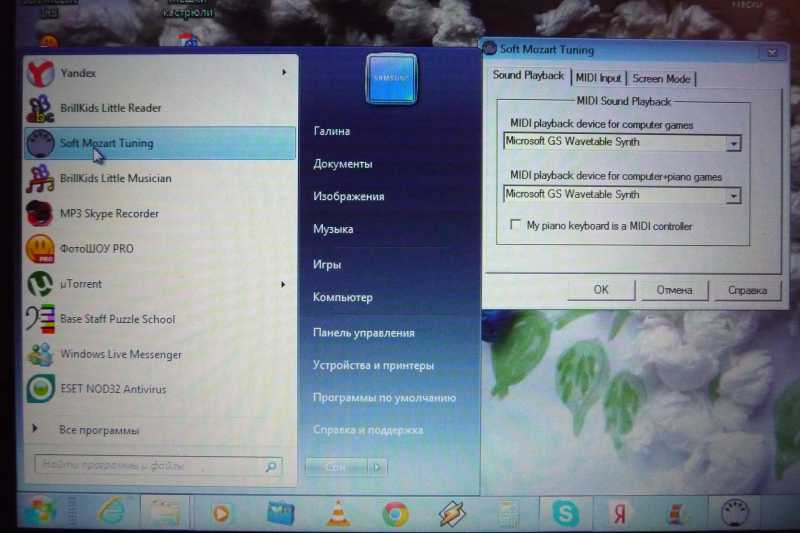
Task: Launch BrillKids Little Reader icon
Action: [40, 108]
